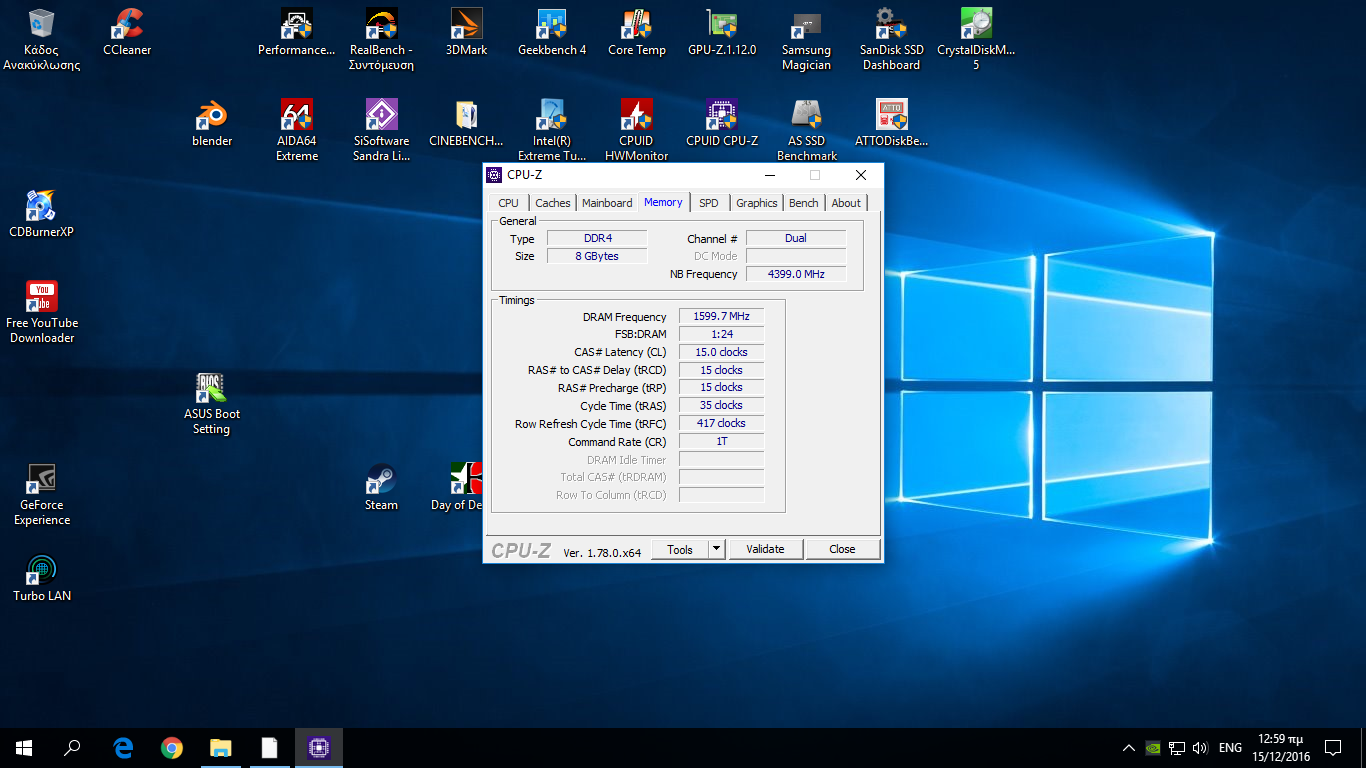Click the DDR4 memory type field

pos(597,238)
